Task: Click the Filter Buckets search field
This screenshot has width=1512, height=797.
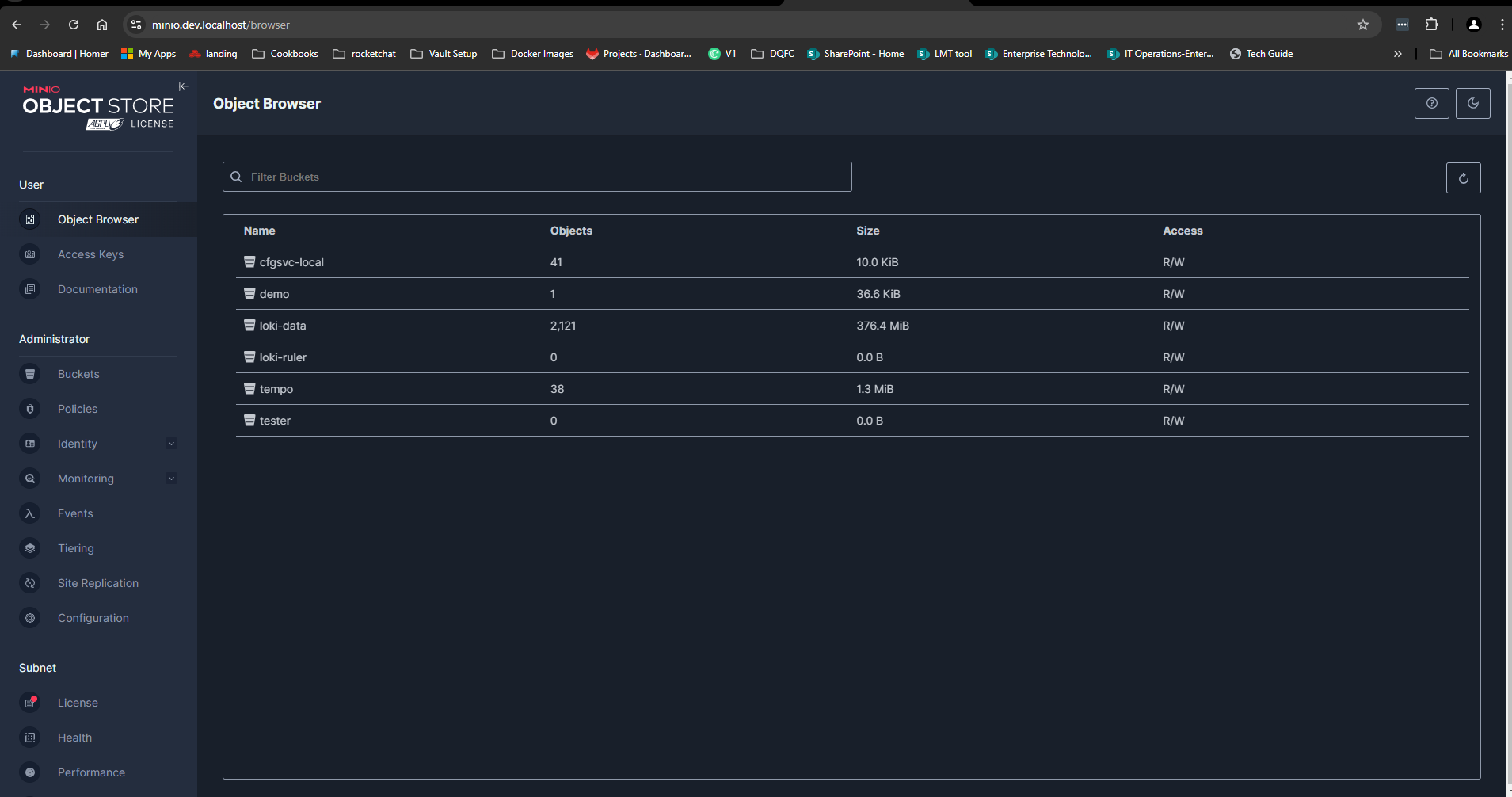Action: pyautogui.click(x=537, y=177)
